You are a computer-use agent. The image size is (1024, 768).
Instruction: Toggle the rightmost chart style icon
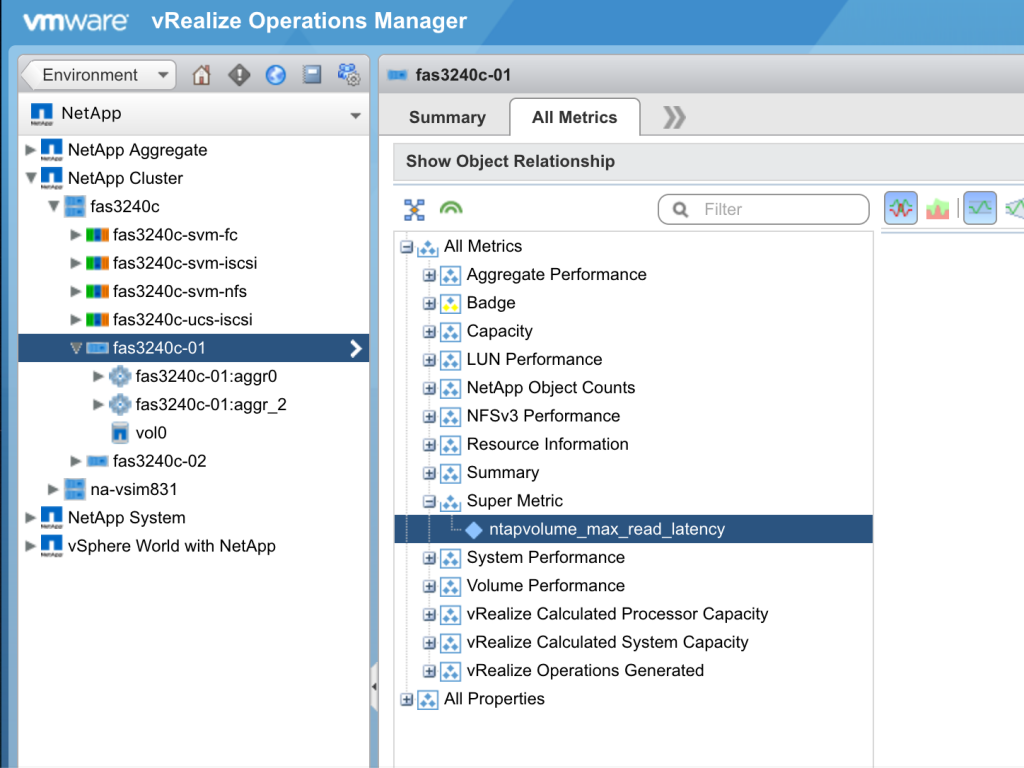[x=1014, y=207]
